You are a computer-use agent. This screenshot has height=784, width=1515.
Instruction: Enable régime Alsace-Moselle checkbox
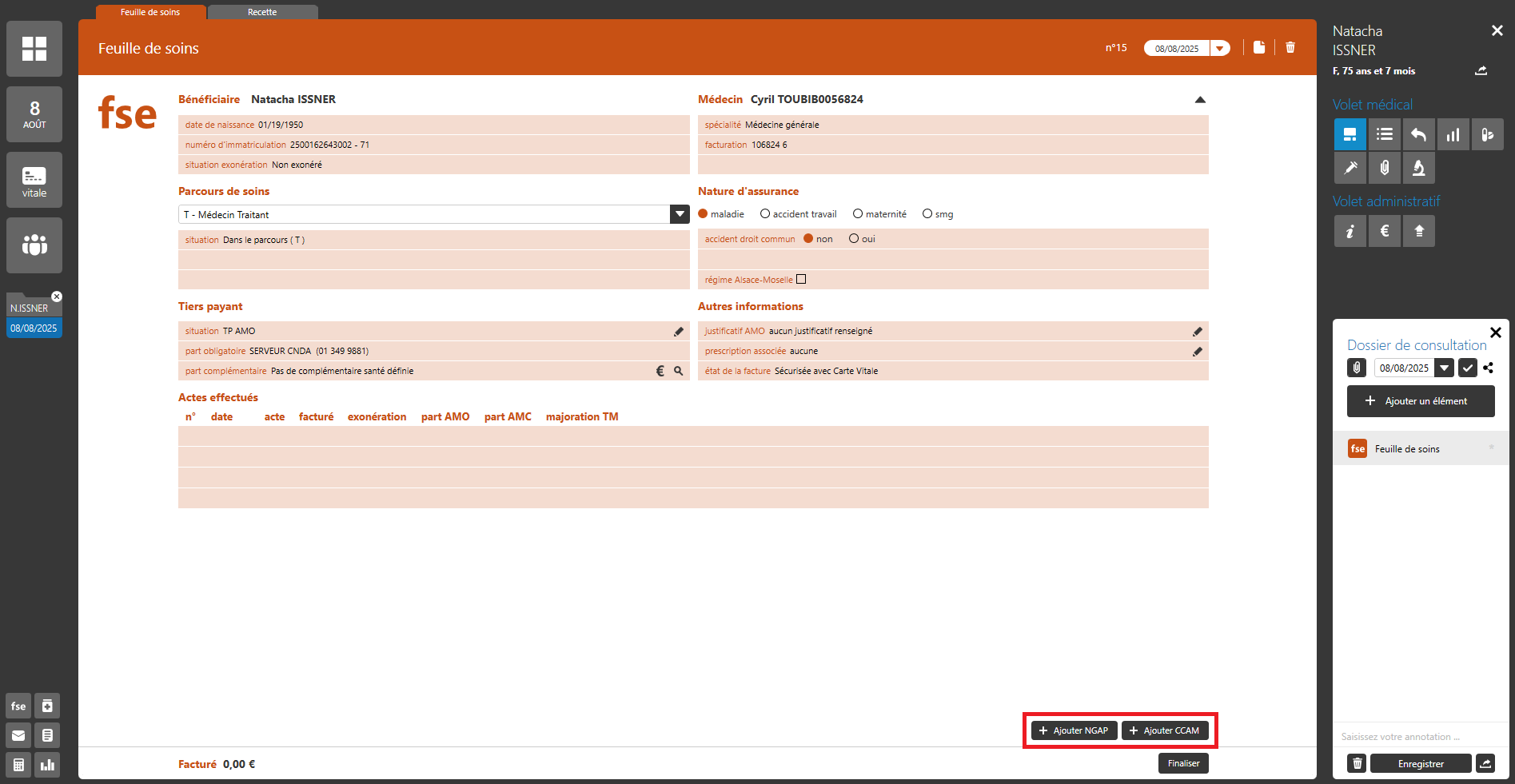click(801, 280)
